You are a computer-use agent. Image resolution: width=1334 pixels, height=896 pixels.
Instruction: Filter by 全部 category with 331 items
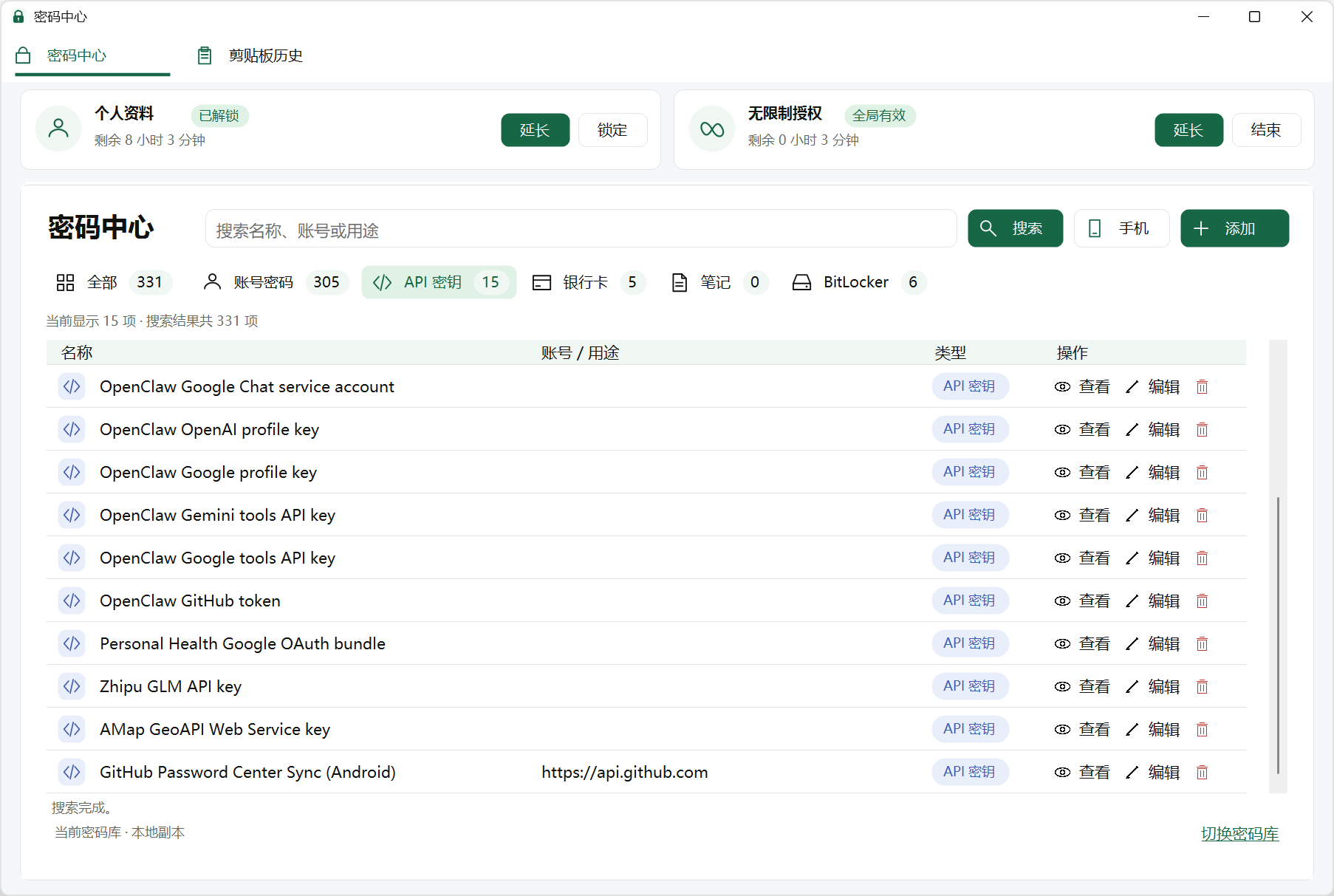[114, 282]
